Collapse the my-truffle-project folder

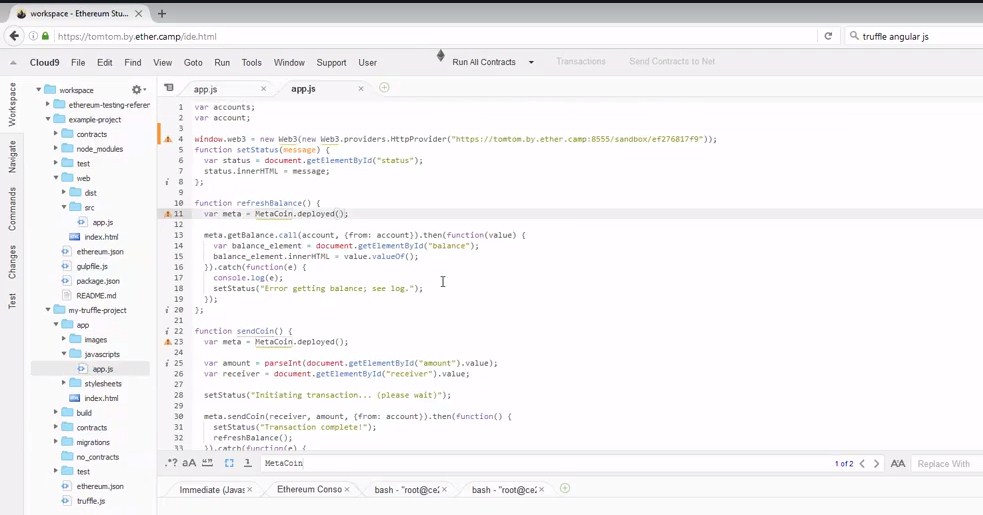(48, 310)
